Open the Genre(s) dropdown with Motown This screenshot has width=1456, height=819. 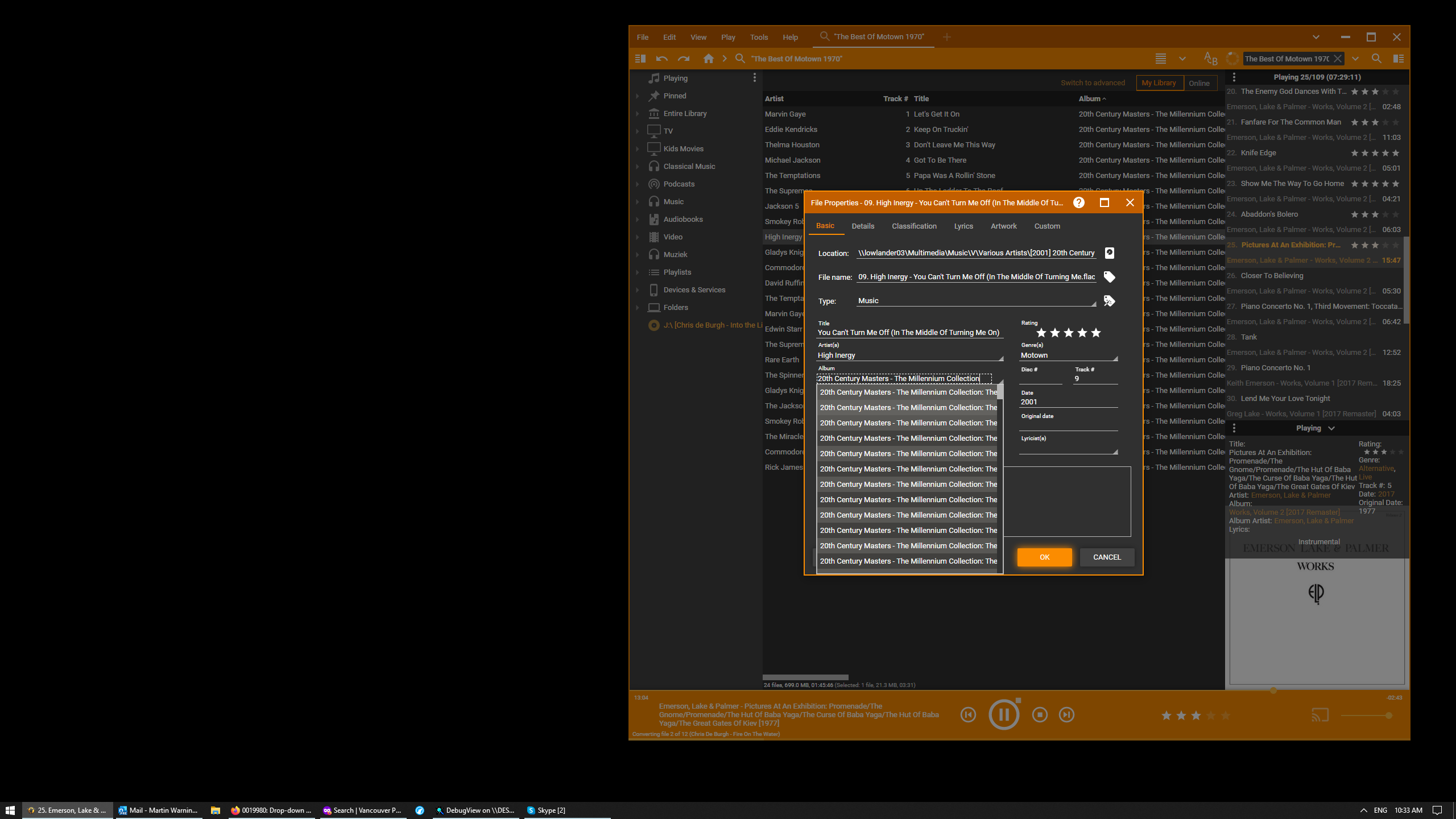point(1115,358)
